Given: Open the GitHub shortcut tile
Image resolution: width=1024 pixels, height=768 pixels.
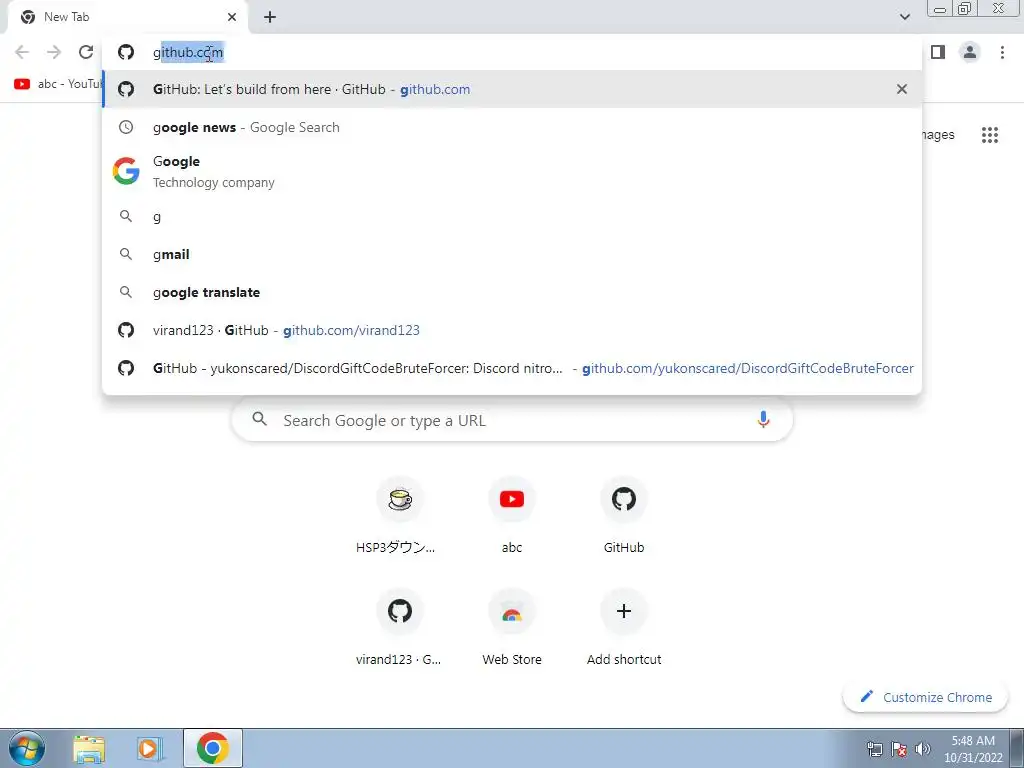Looking at the screenshot, I should 624,516.
